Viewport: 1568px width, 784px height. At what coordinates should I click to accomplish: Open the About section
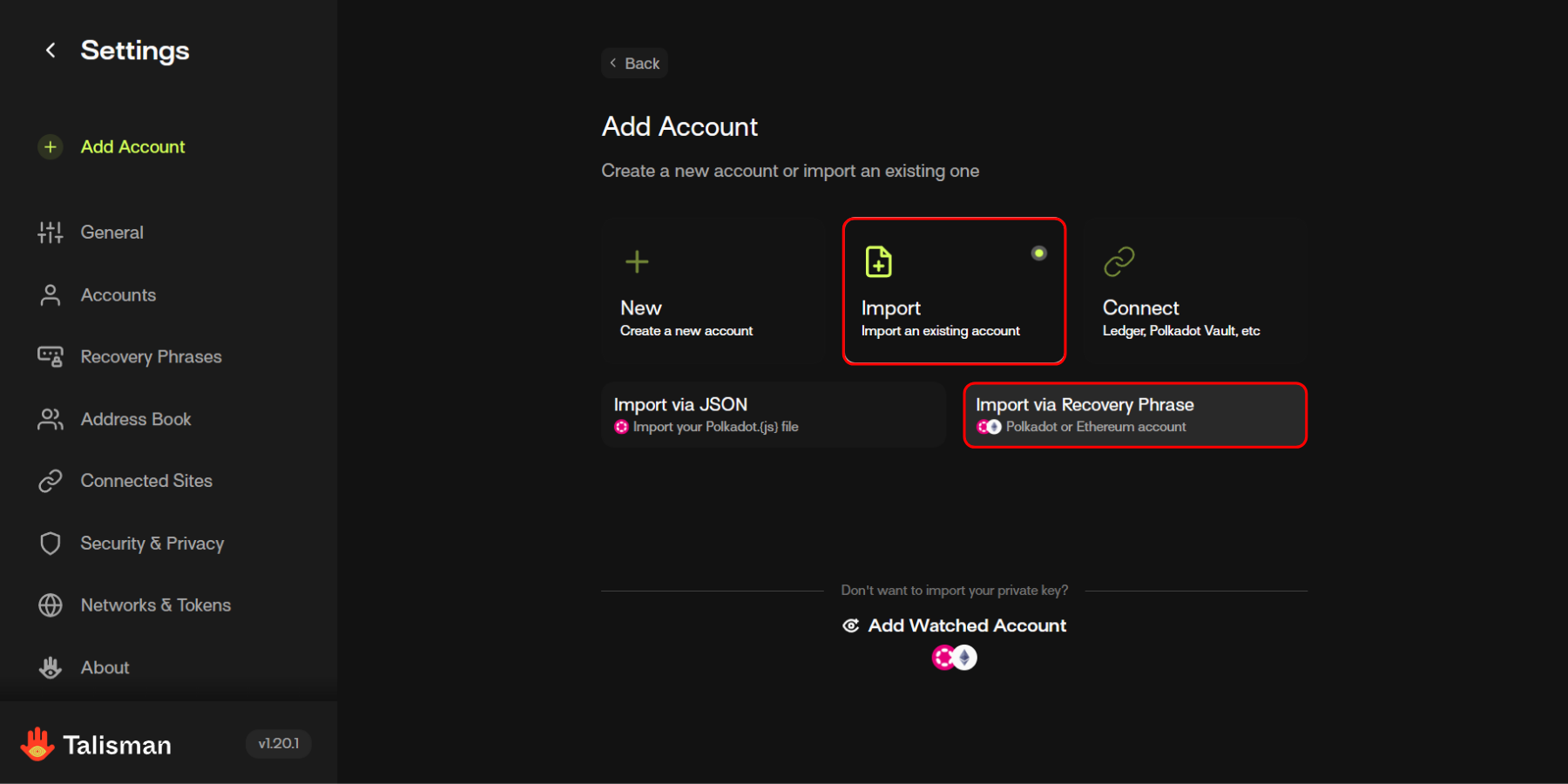[105, 668]
